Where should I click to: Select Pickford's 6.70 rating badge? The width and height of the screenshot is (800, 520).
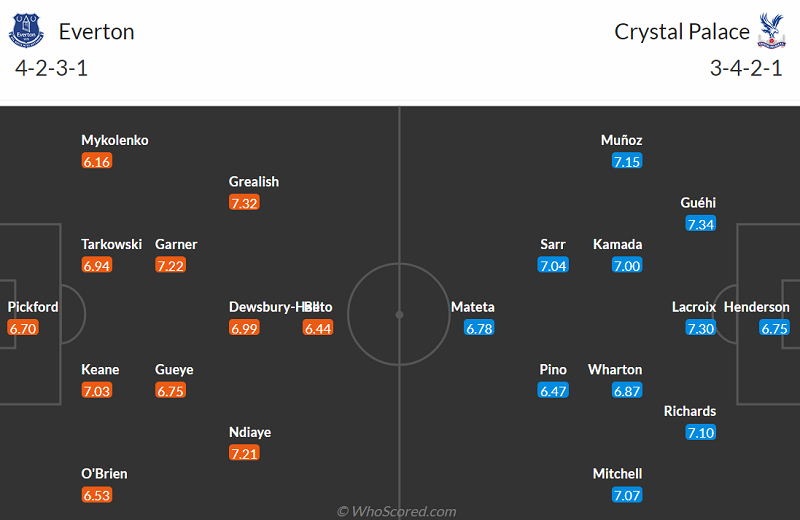[22, 328]
